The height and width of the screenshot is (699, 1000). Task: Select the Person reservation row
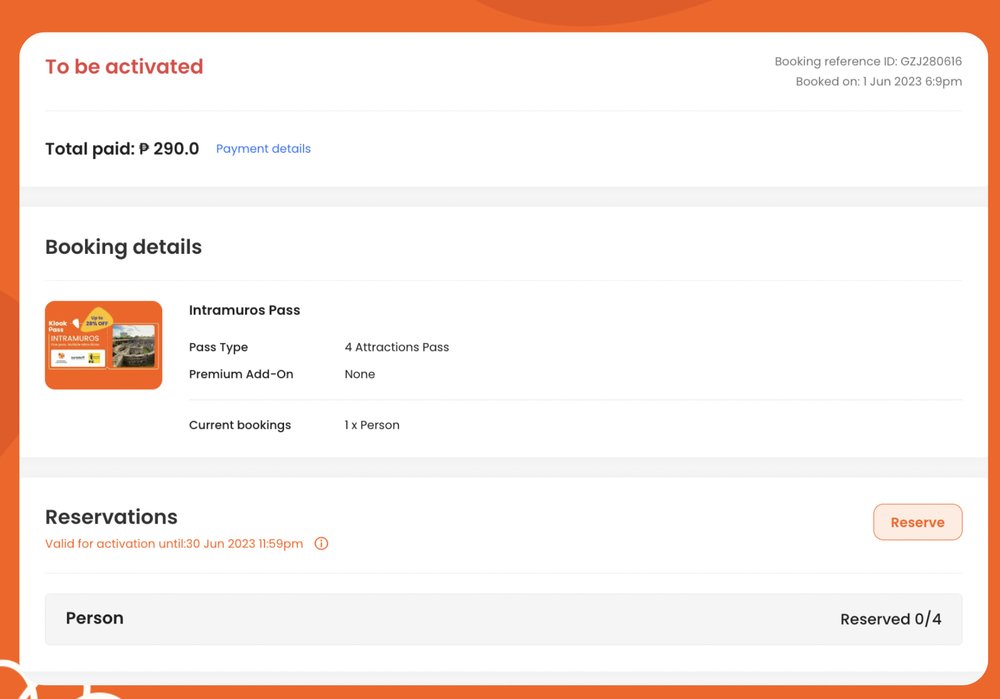503,619
